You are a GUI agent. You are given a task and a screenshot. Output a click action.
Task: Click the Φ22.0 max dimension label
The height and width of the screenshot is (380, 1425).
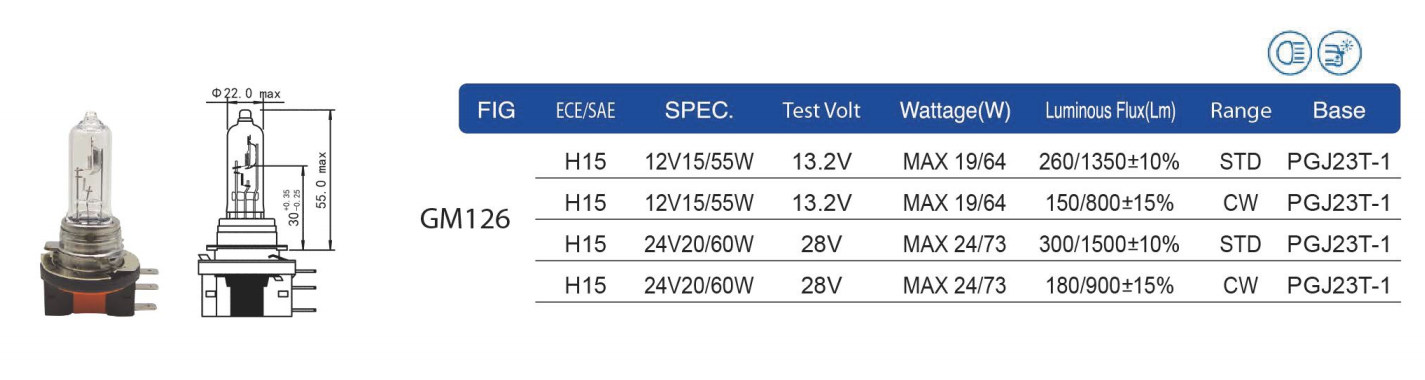click(x=246, y=93)
